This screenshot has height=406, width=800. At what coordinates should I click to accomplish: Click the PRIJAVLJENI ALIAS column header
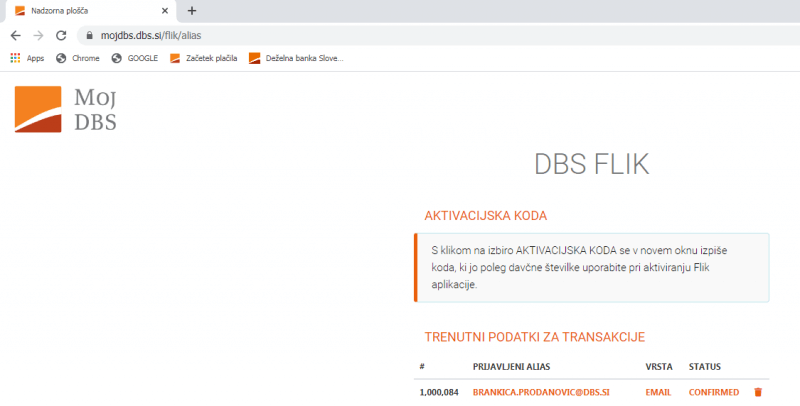coord(511,367)
